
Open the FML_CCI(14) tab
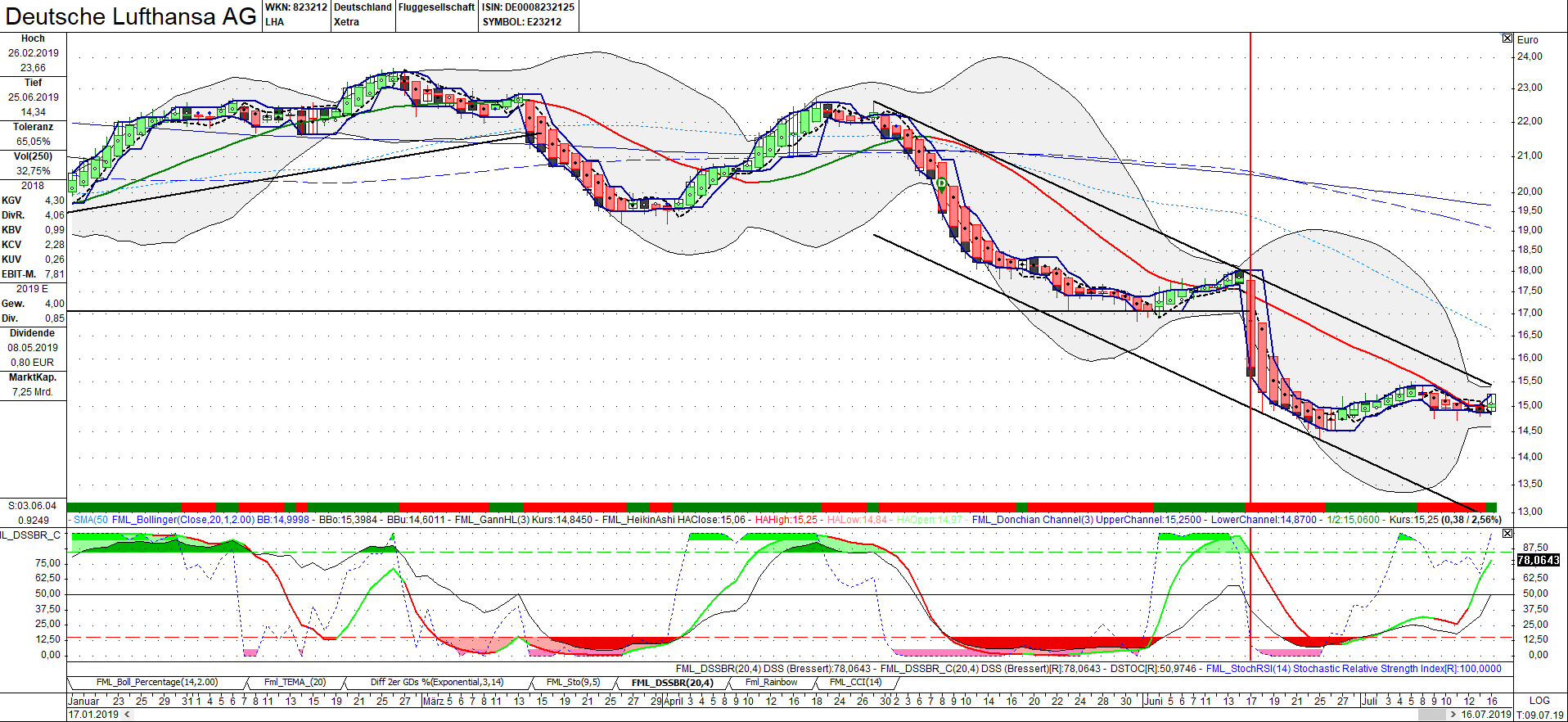pos(855,683)
